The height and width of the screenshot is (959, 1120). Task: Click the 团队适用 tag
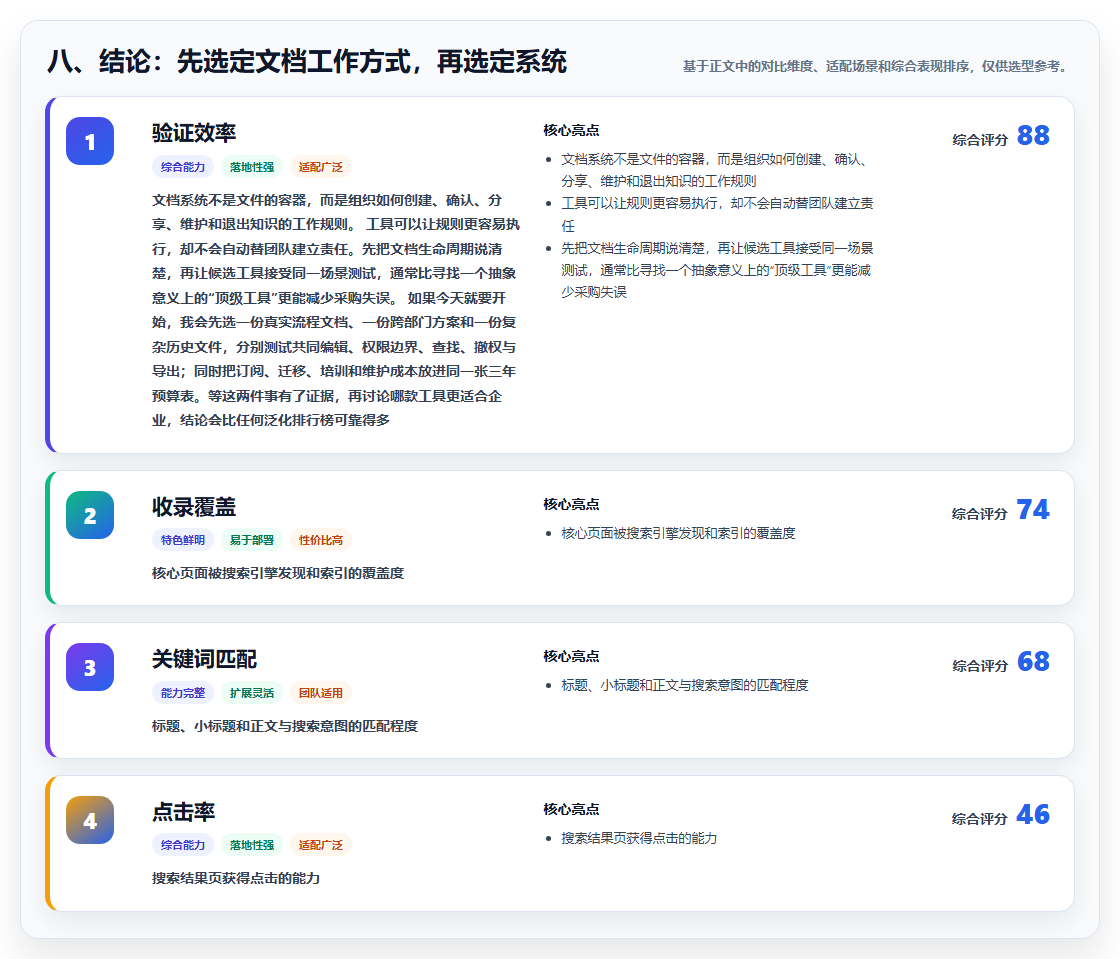click(321, 693)
